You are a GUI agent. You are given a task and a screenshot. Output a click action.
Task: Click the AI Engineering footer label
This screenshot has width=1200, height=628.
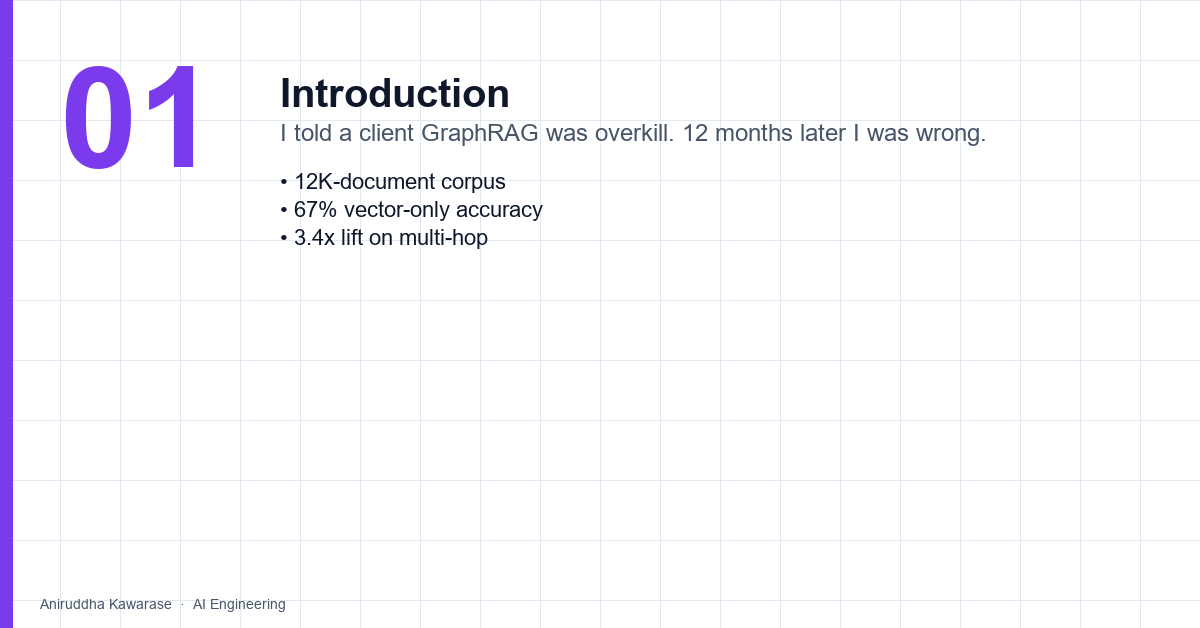239,604
